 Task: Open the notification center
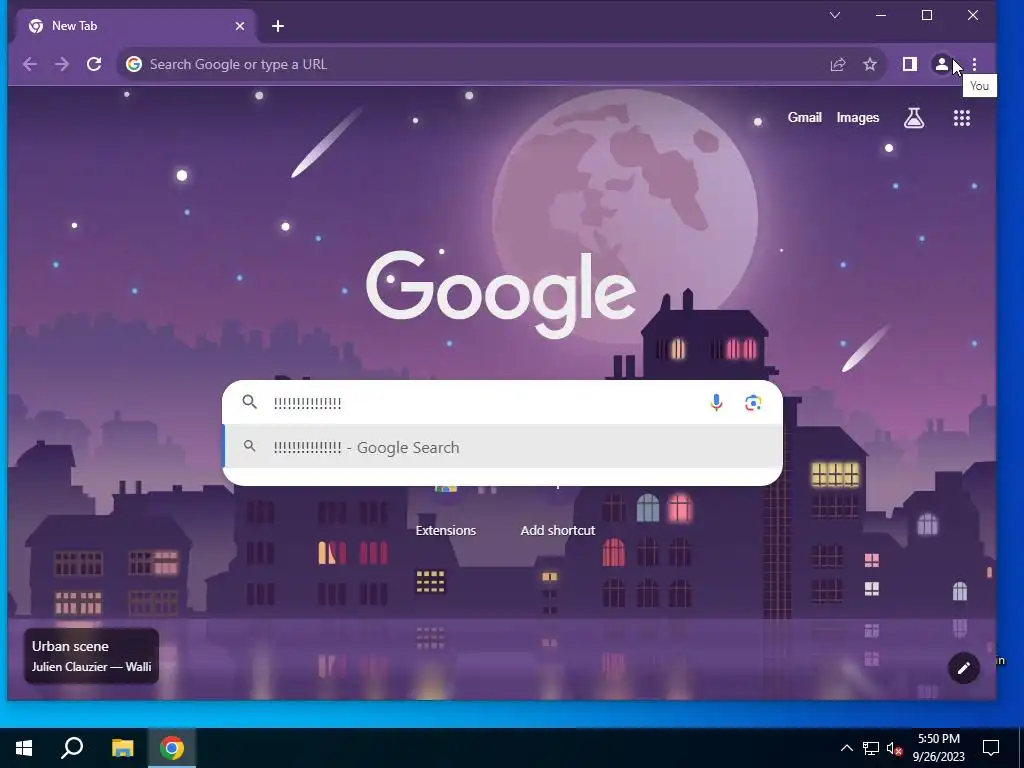coord(991,748)
